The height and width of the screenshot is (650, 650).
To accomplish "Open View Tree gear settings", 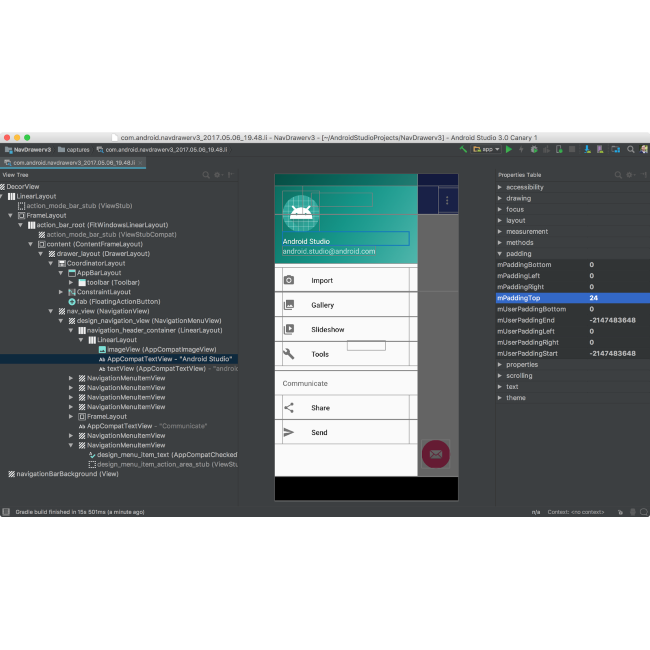I will click(x=218, y=175).
